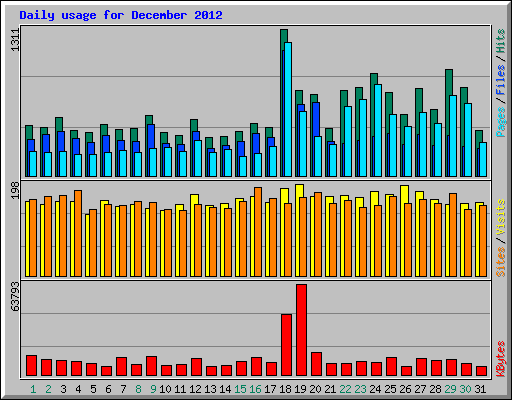
Task: Click day 13 label on the x-axis
Action: point(210,389)
